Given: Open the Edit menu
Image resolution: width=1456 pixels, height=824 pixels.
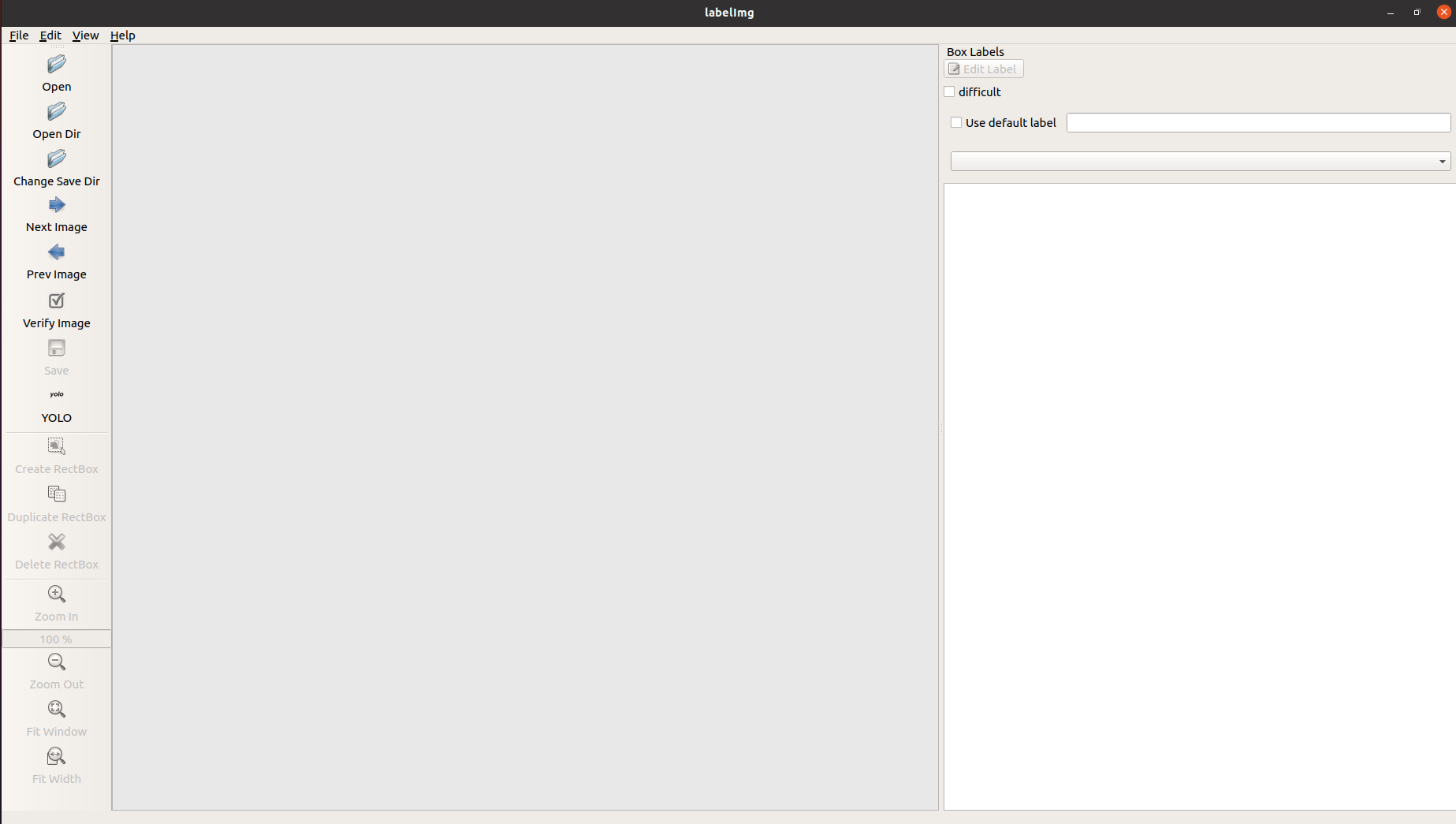Looking at the screenshot, I should pyautogui.click(x=50, y=35).
